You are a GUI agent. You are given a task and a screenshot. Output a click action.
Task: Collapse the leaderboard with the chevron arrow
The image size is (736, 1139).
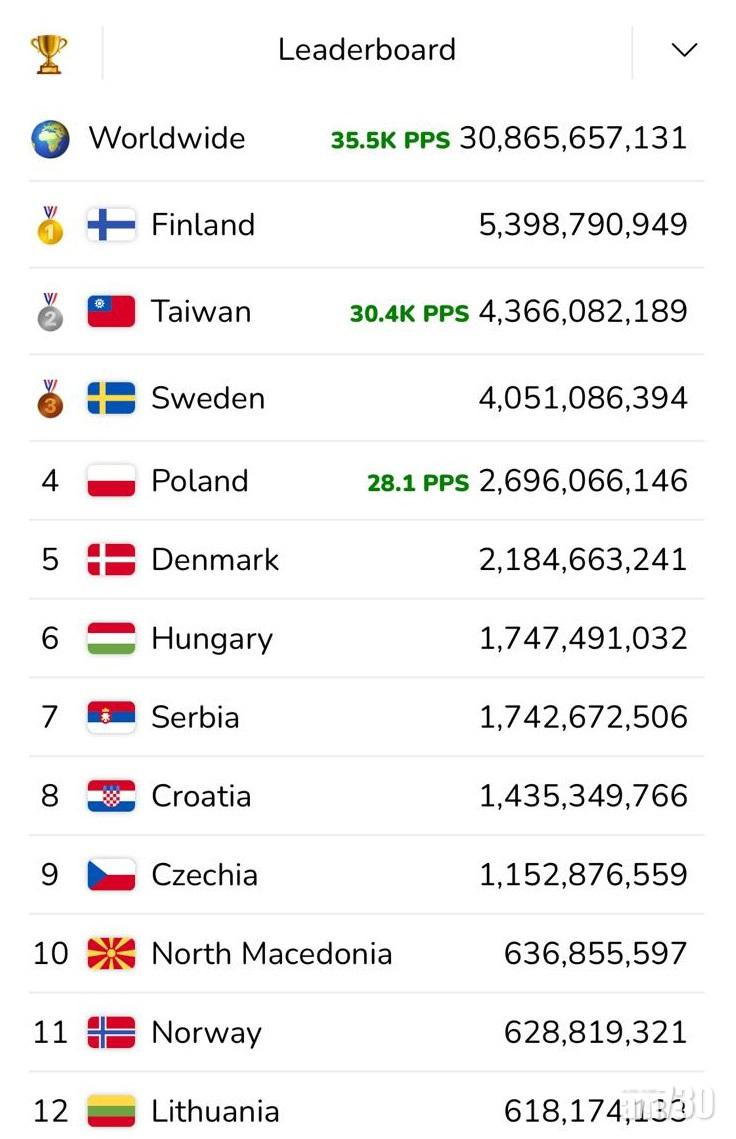[684, 51]
